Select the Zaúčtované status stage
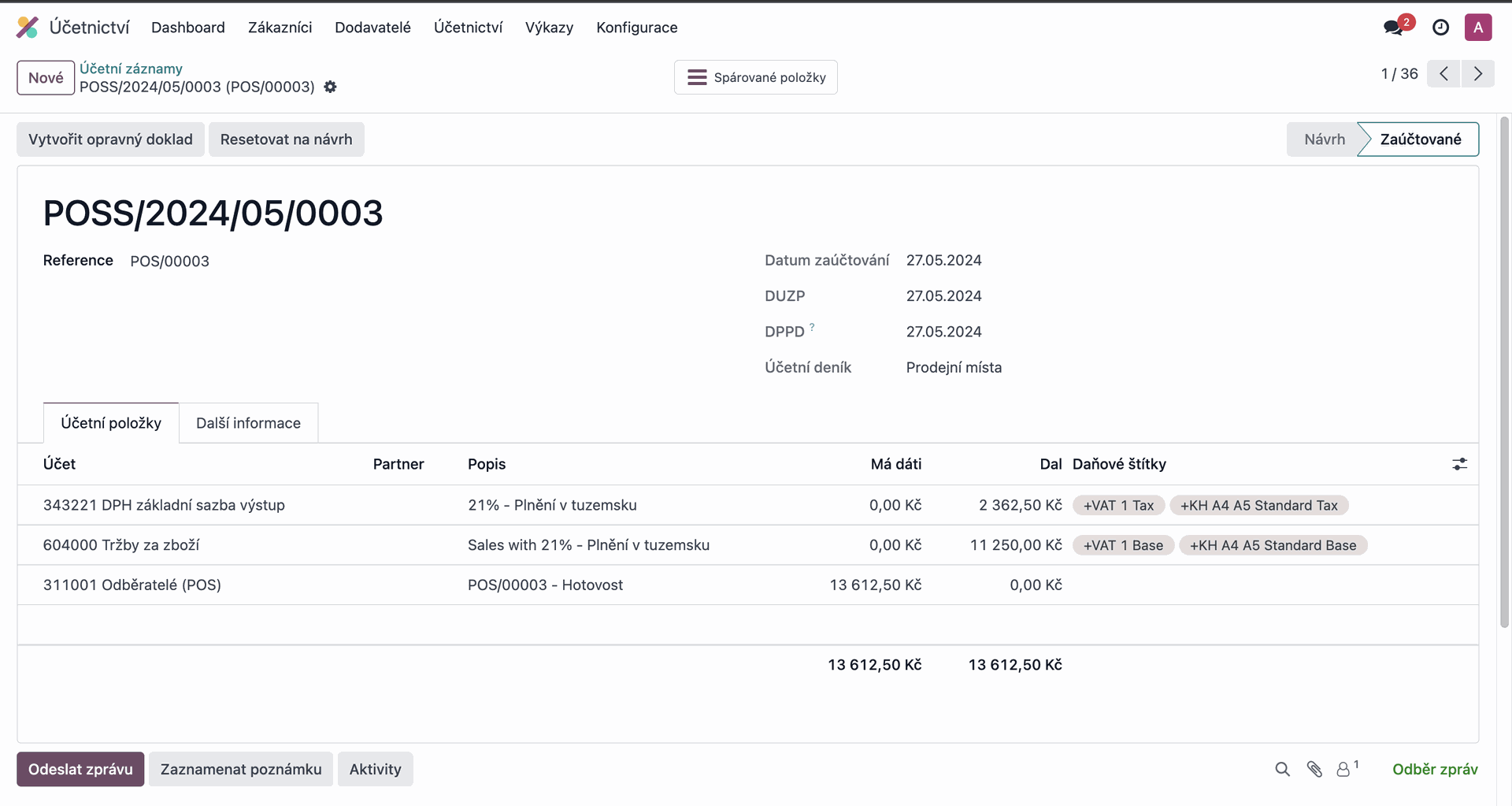The width and height of the screenshot is (1512, 806). tap(1420, 139)
